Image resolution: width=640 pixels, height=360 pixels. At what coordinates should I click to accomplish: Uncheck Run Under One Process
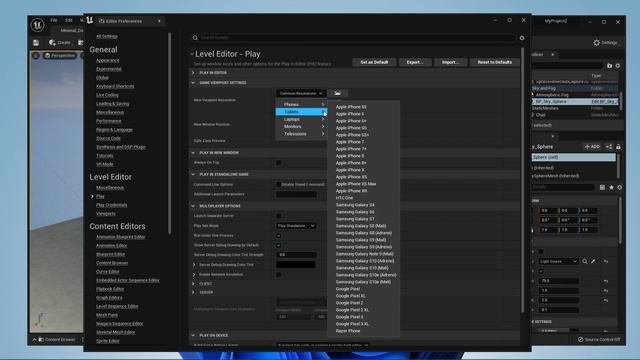(x=278, y=236)
